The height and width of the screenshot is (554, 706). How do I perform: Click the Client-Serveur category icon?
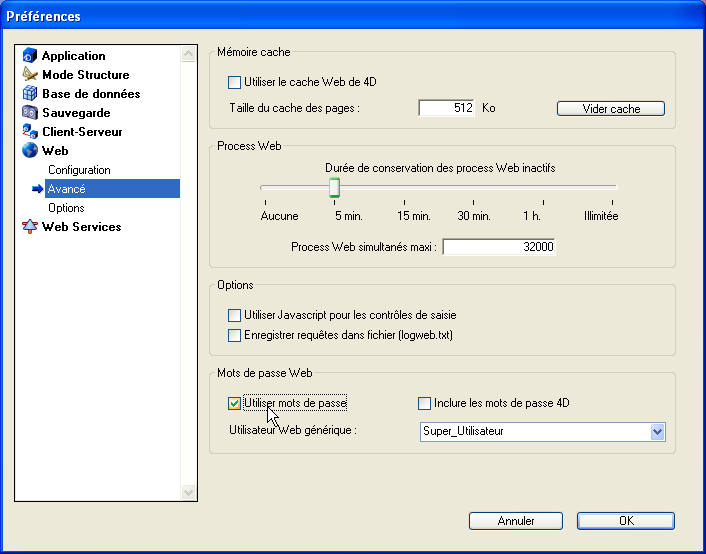tap(30, 132)
